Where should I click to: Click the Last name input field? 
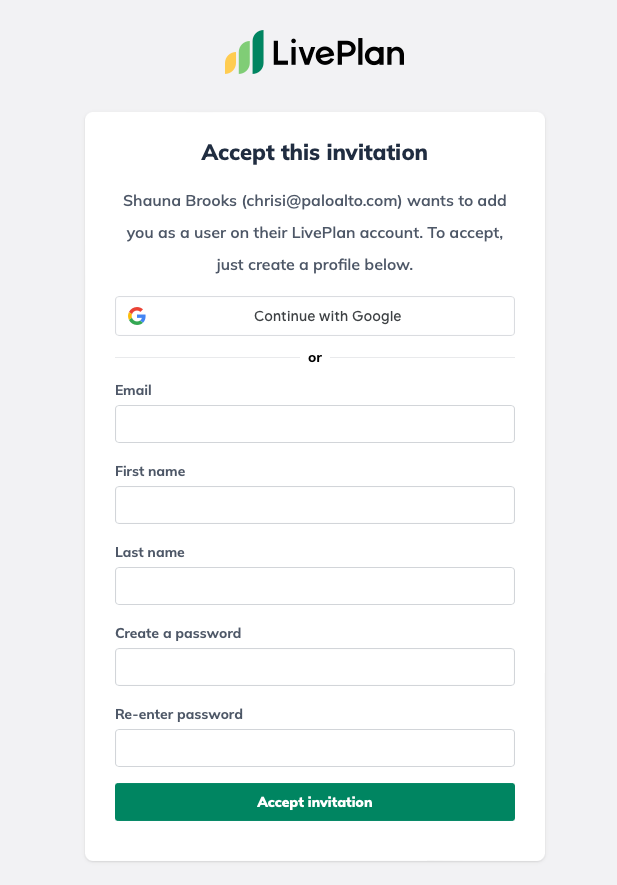coord(315,586)
